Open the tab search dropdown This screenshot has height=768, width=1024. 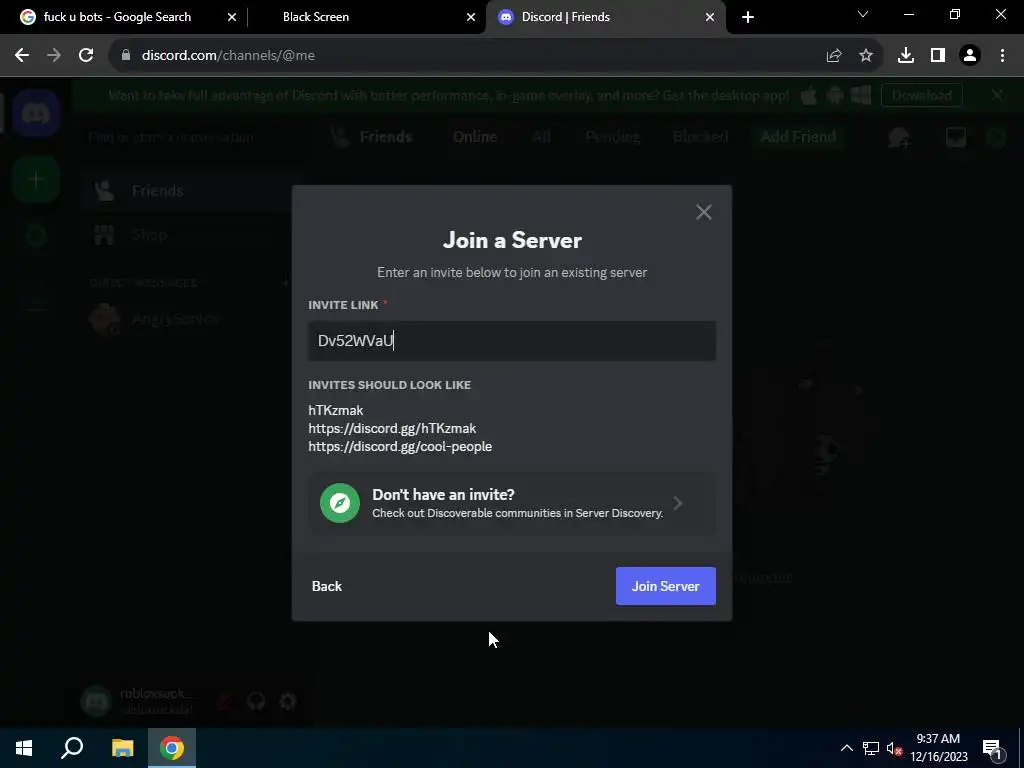tap(863, 14)
